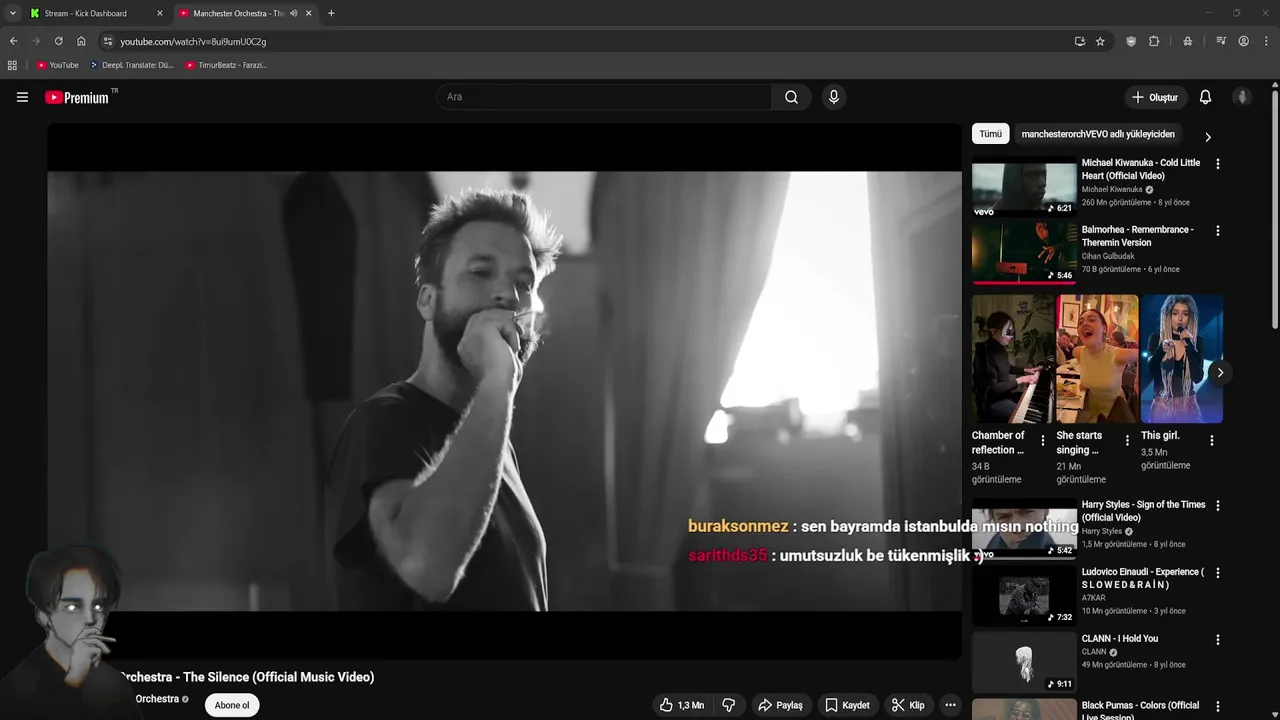
Task: Open options for She starts singing short
Action: [x=1127, y=440]
